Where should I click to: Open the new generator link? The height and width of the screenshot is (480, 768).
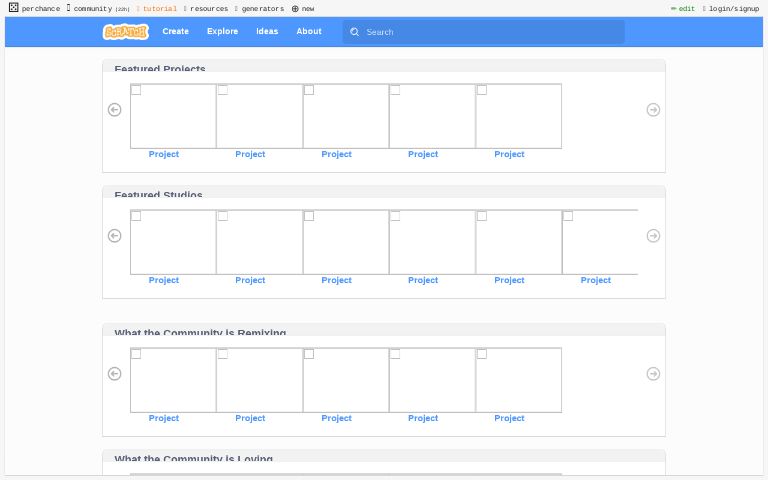(x=303, y=9)
